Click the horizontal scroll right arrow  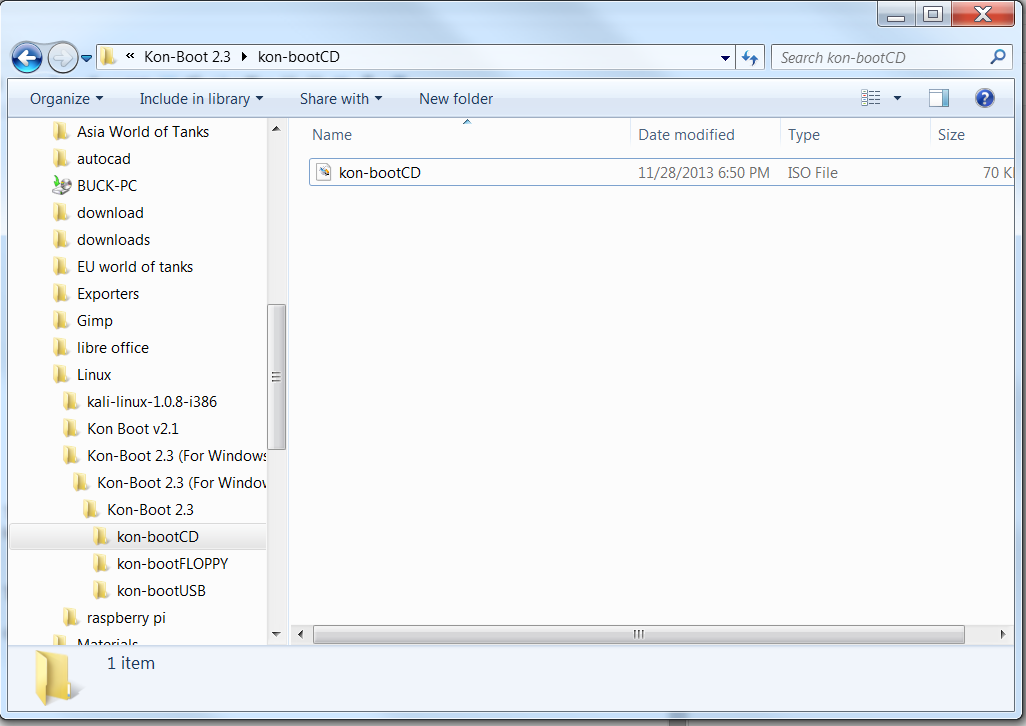point(1003,634)
